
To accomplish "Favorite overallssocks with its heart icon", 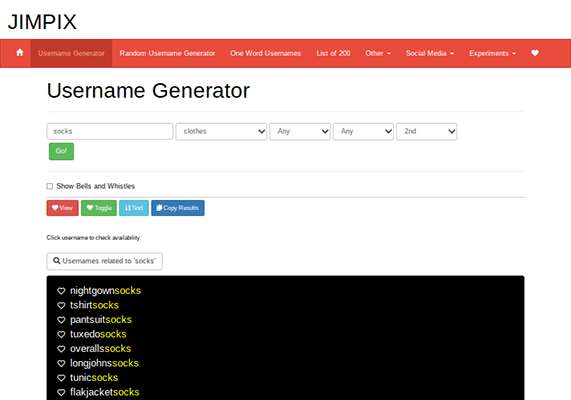I will (61, 349).
